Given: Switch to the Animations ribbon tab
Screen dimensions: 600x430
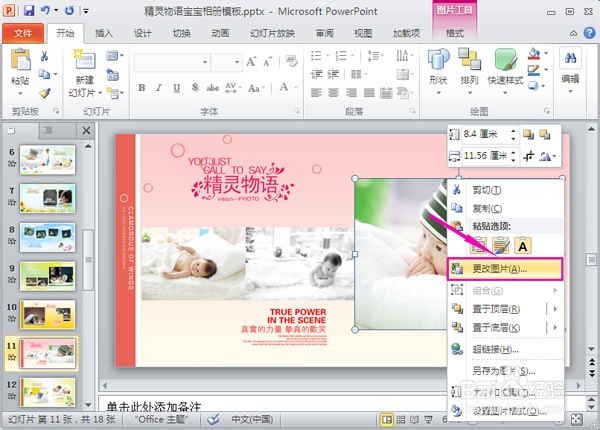Looking at the screenshot, I should [220, 33].
